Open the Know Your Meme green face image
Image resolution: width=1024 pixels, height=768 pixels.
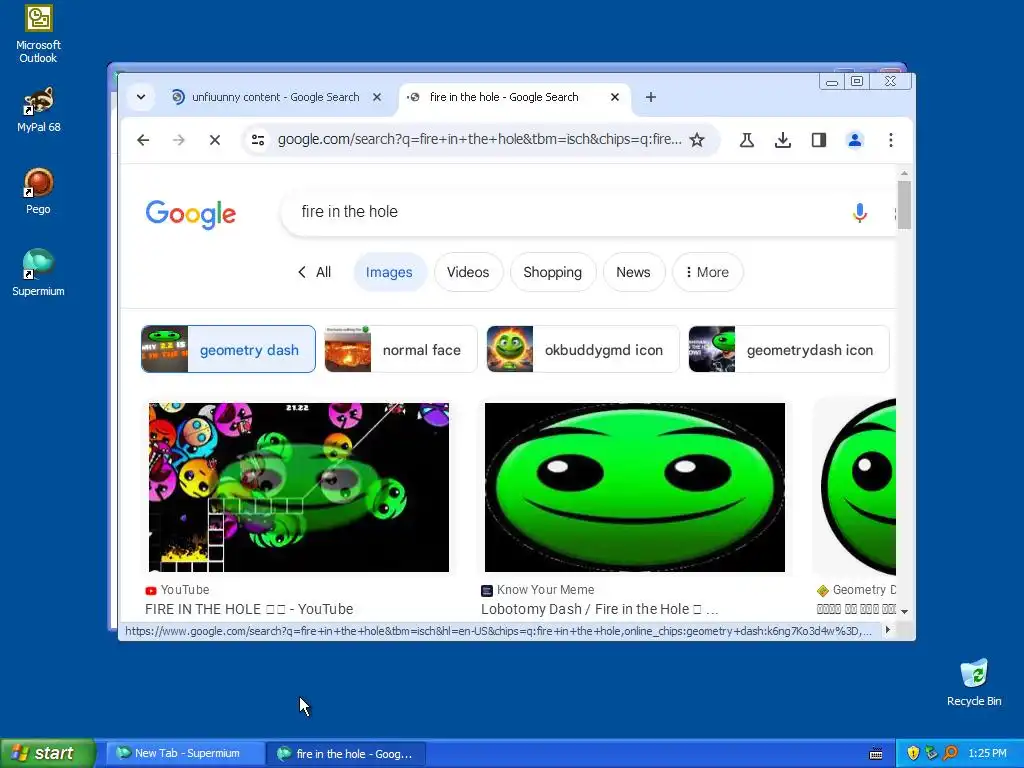point(635,487)
